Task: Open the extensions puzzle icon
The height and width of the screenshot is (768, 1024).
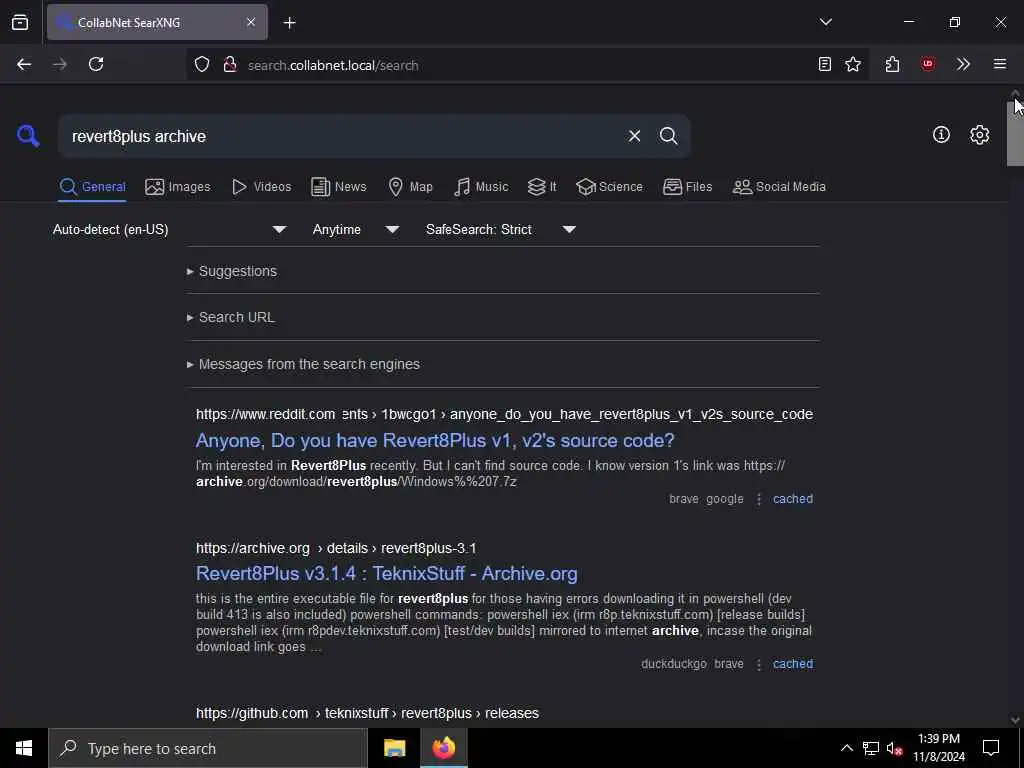Action: 893,64
